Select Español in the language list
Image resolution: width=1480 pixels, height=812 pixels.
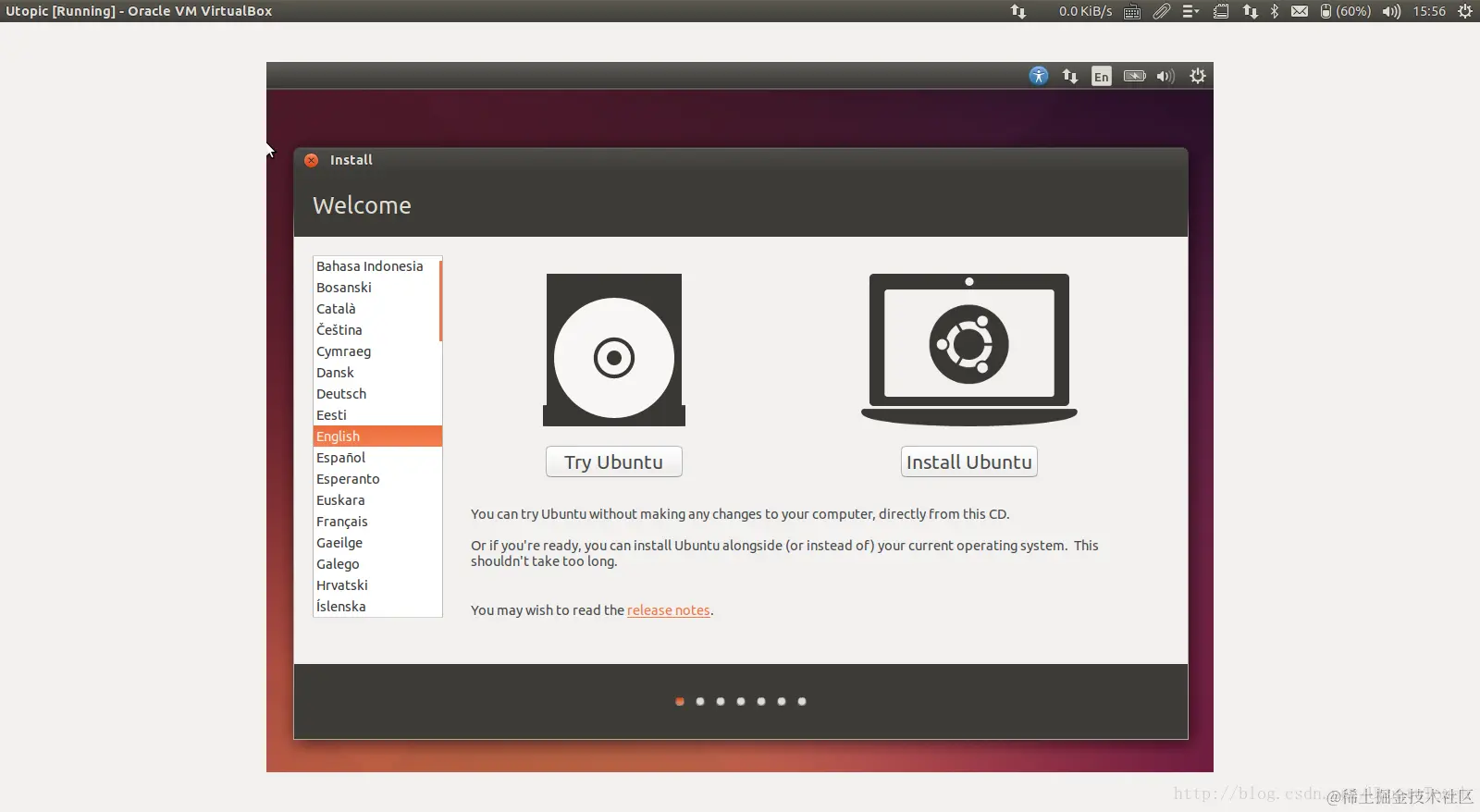[376, 458]
